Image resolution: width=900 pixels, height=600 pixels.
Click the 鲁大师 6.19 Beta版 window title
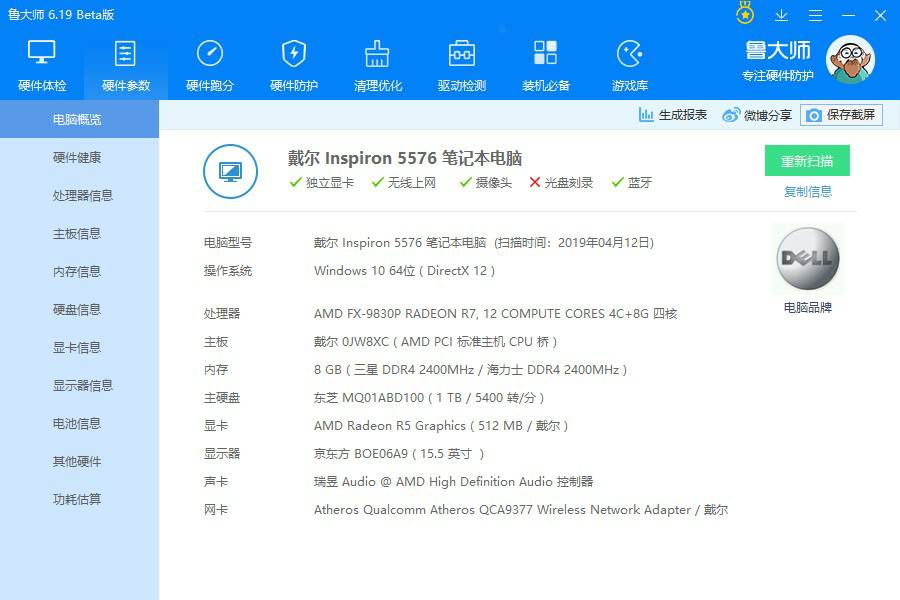61,14
